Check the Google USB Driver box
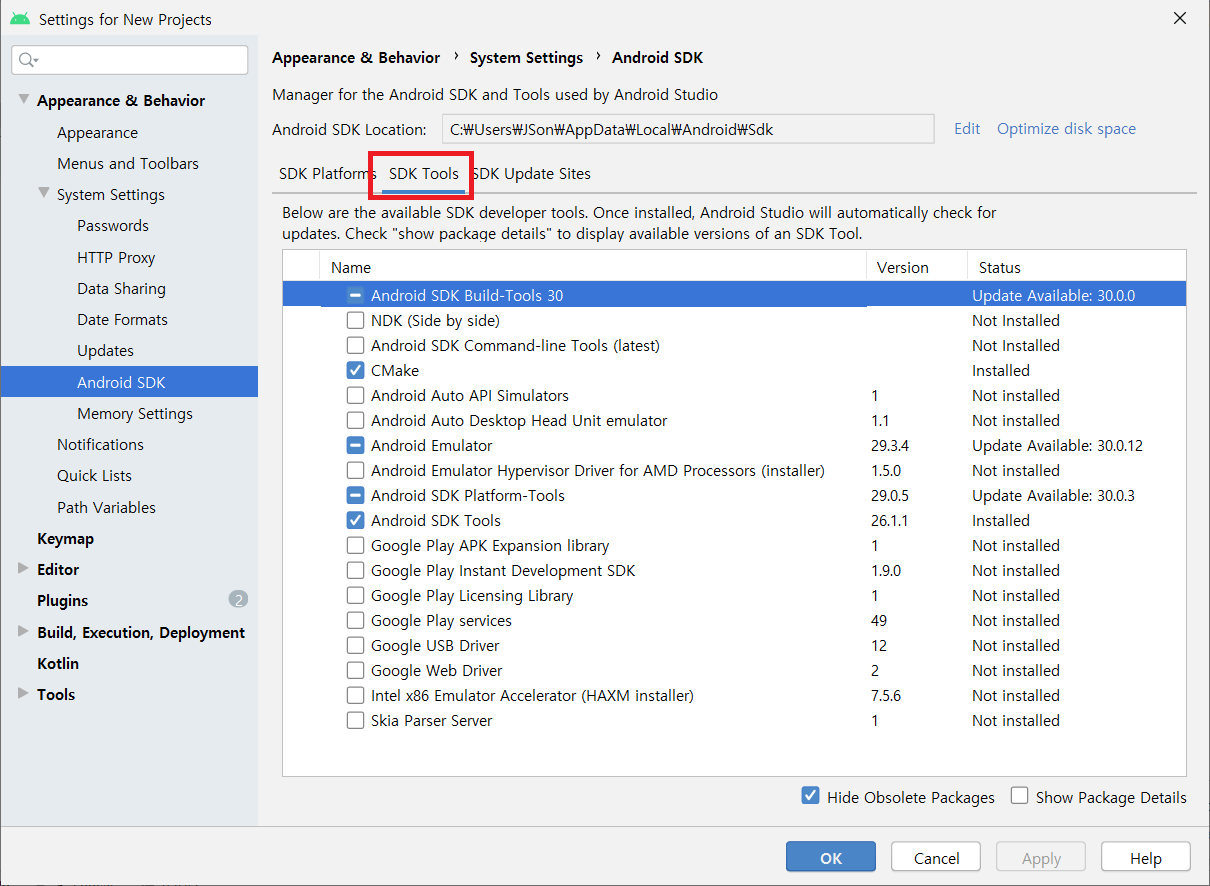Screen dimensions: 1210x886 pyautogui.click(x=355, y=646)
